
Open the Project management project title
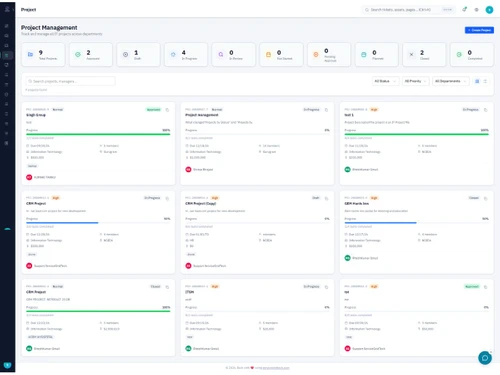coord(202,115)
